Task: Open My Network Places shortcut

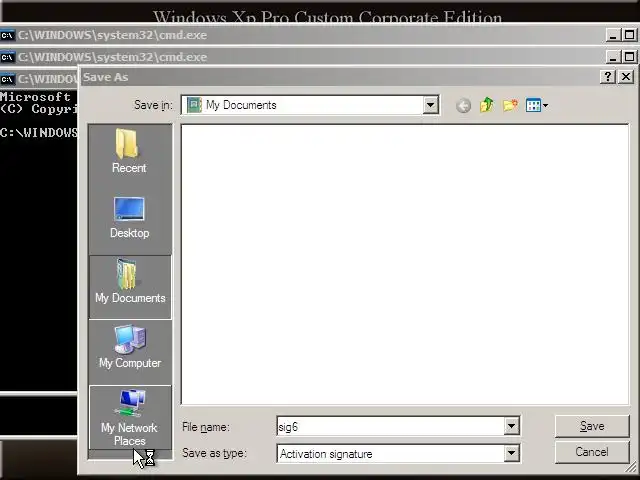Action: point(130,417)
